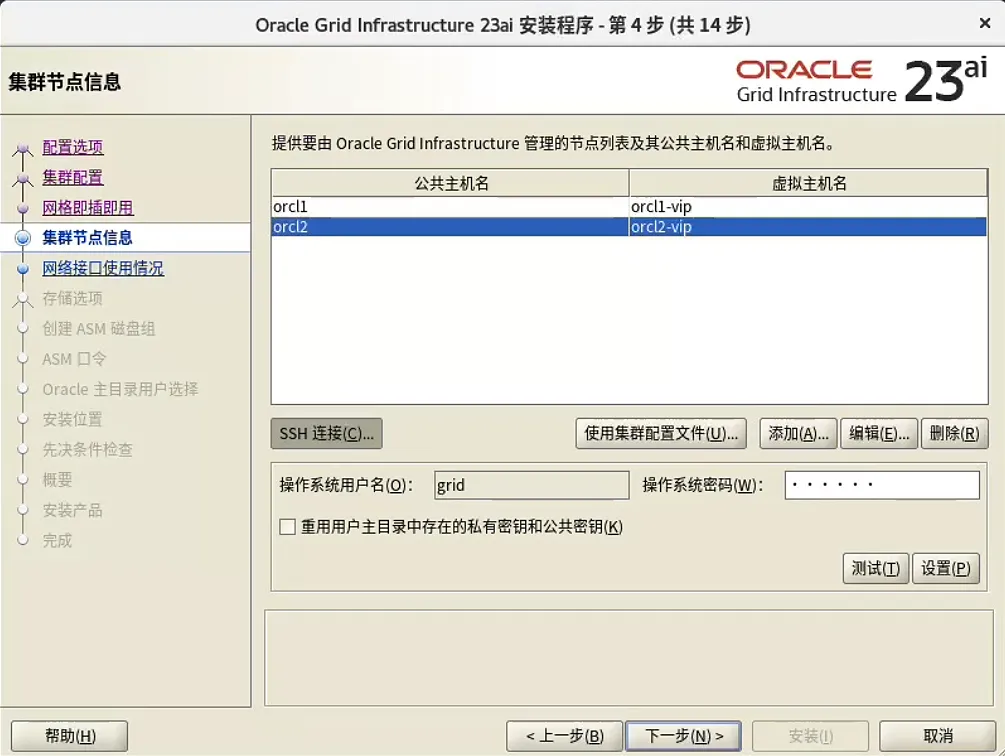Click 设置 to set up SSH
This screenshot has width=1005, height=756.
tap(945, 568)
